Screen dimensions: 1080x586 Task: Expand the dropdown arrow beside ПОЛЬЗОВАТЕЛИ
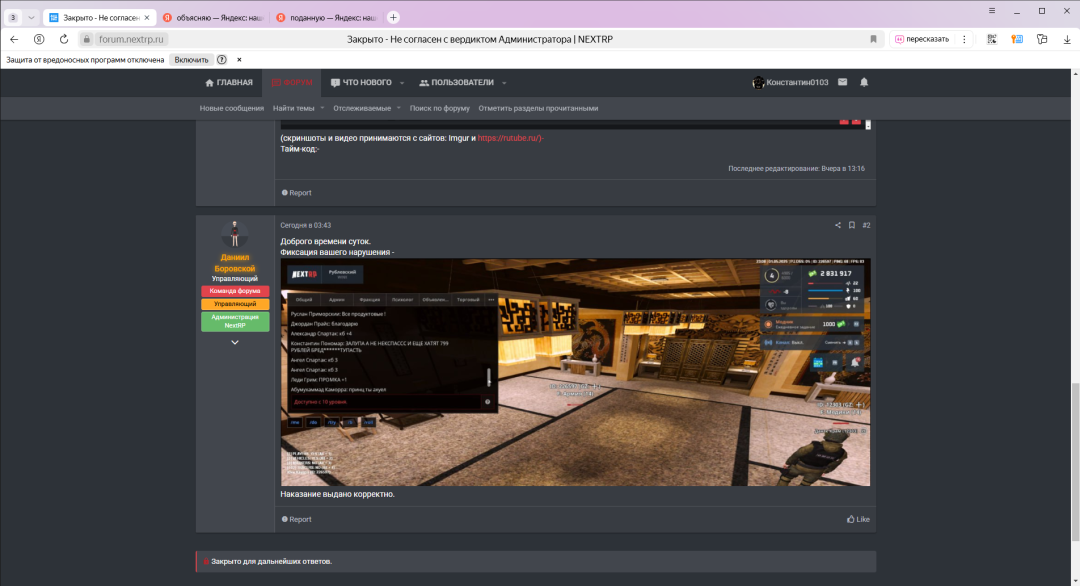[x=504, y=83]
